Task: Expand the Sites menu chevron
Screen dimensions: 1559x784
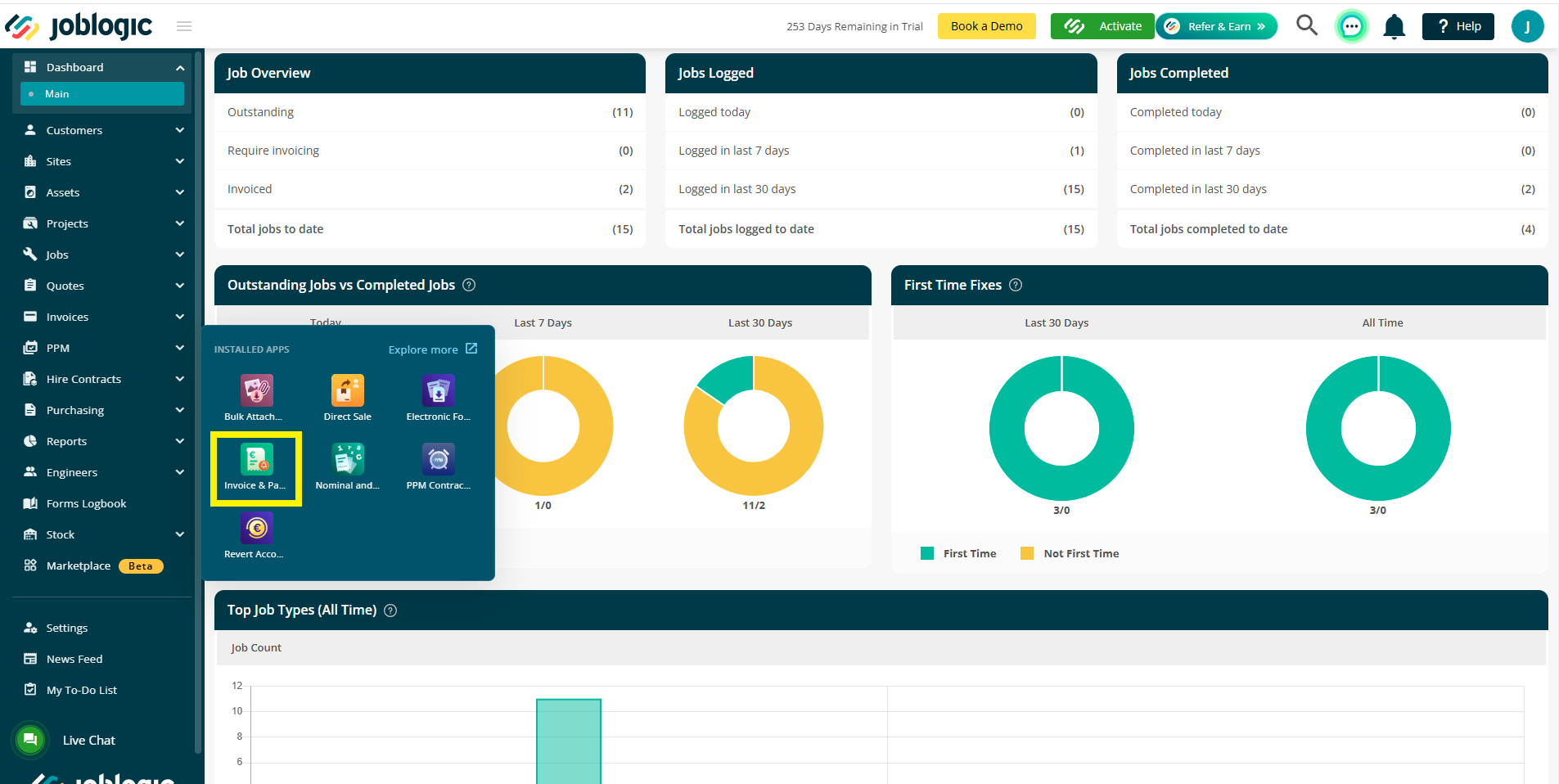Action: (x=180, y=161)
